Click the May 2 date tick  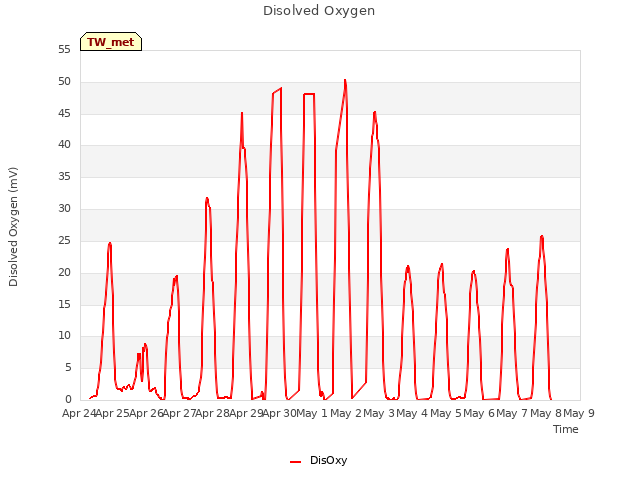click(x=346, y=413)
